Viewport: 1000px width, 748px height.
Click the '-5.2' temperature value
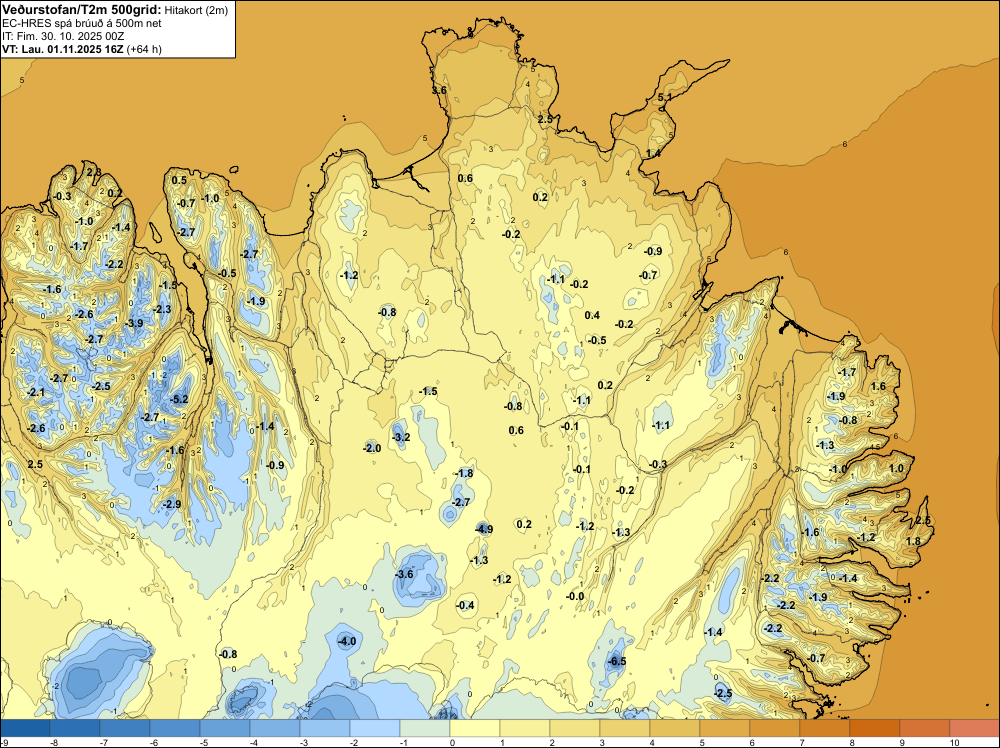point(180,399)
